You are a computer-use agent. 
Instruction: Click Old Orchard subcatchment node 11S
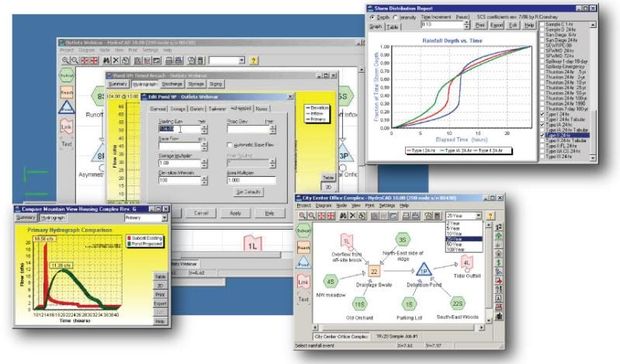tap(359, 304)
